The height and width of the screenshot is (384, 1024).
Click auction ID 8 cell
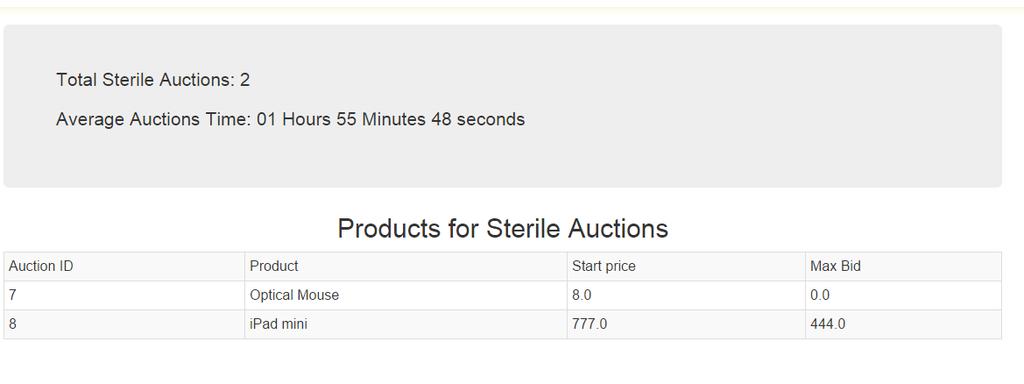point(124,324)
